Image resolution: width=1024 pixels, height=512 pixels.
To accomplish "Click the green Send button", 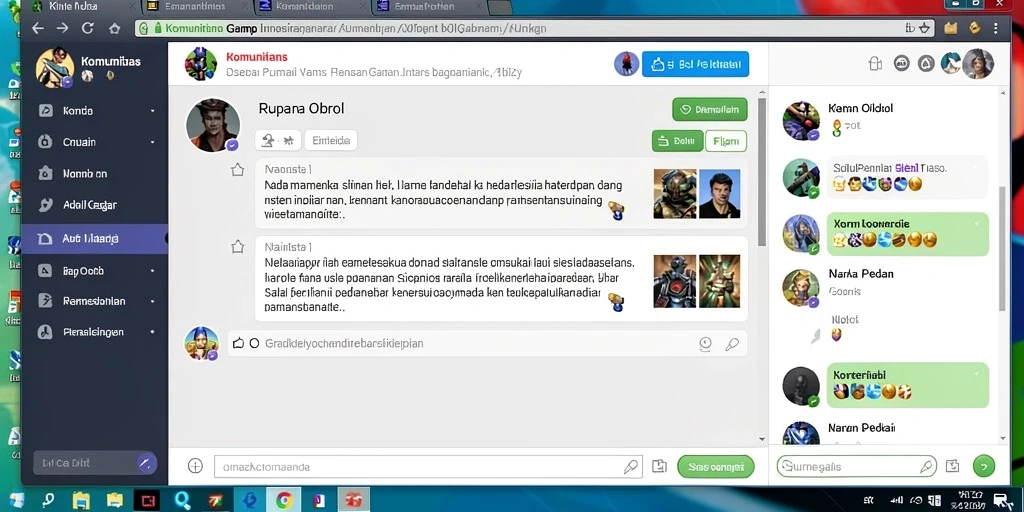I will (716, 467).
